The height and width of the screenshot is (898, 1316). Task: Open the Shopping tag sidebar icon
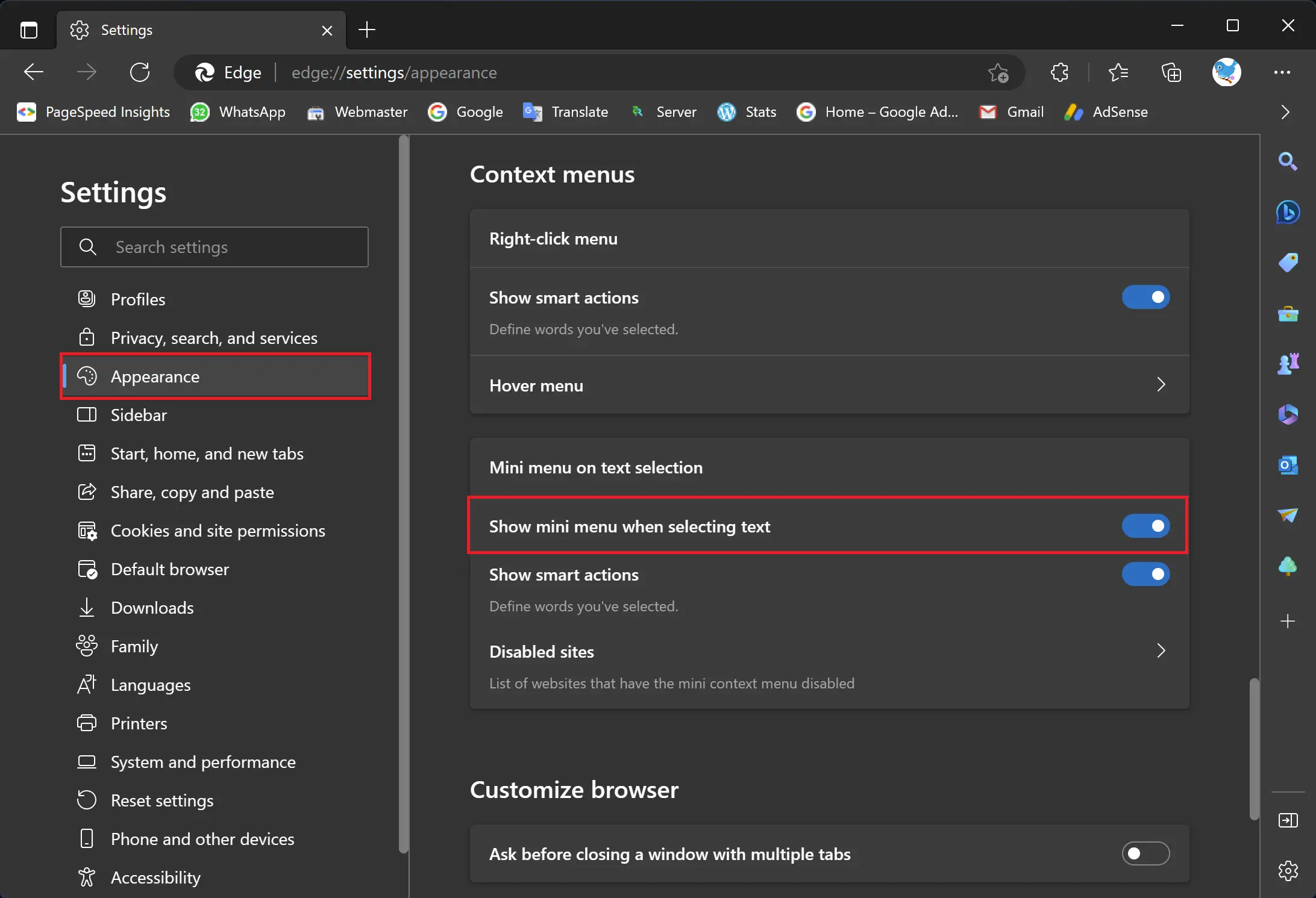[x=1288, y=263]
